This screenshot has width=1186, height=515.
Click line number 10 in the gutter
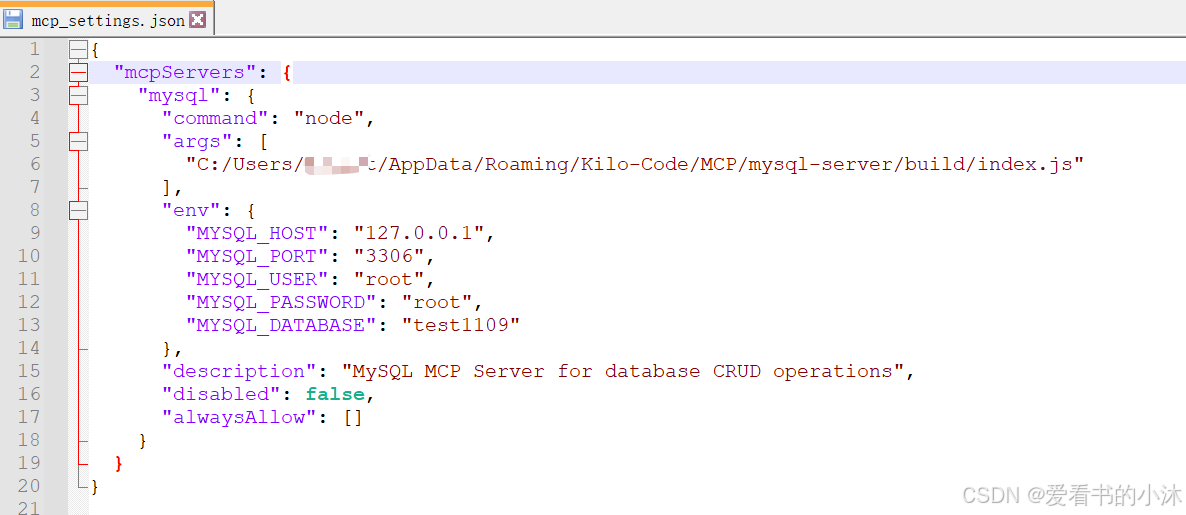click(29, 256)
